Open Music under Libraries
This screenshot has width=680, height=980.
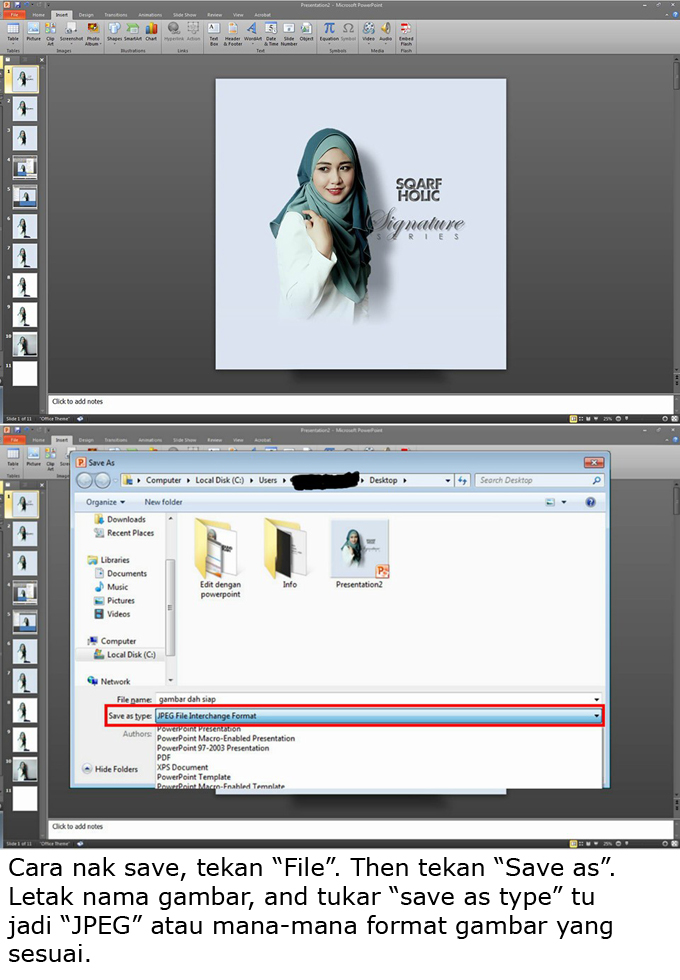click(111, 587)
